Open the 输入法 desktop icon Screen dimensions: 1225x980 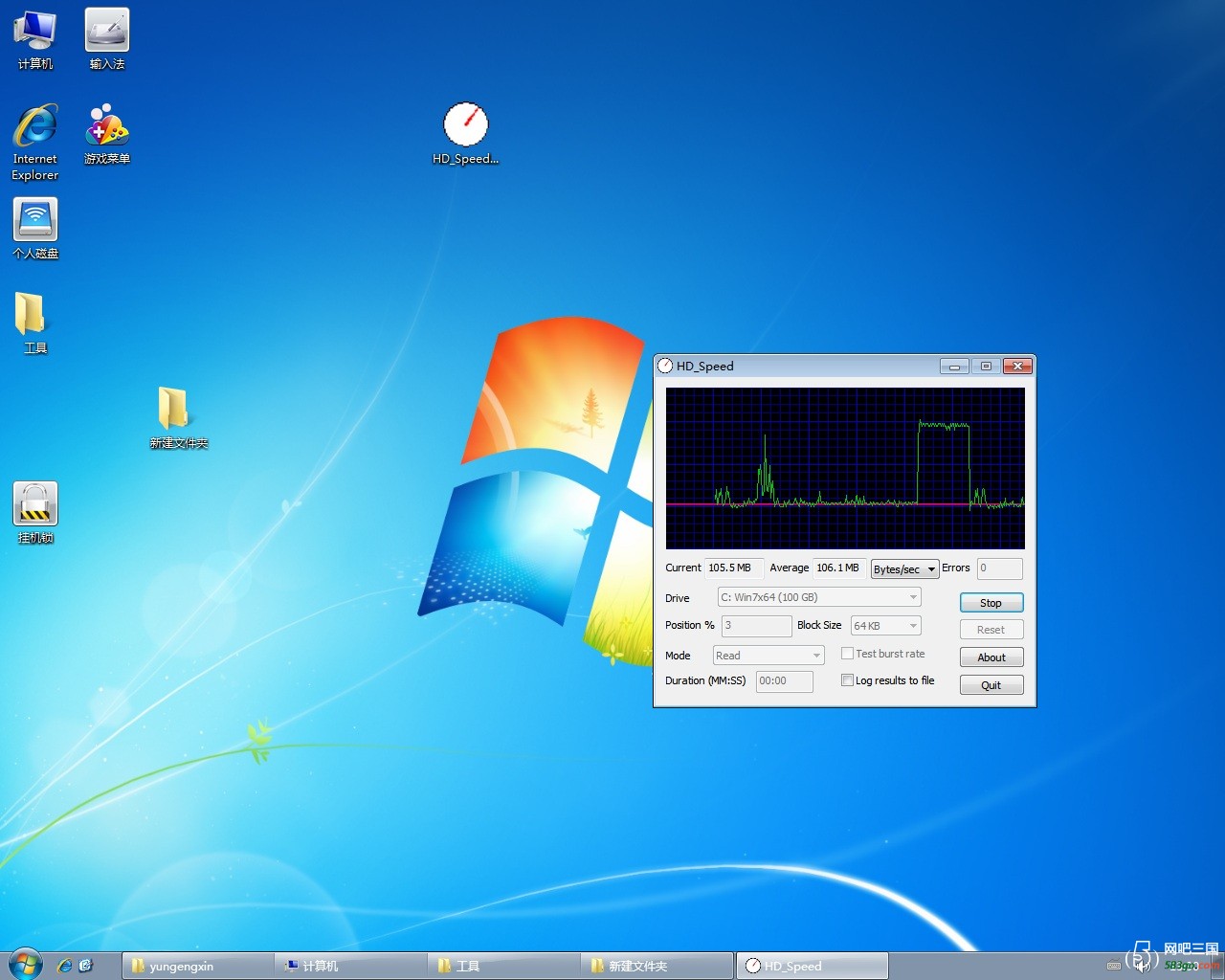pyautogui.click(x=107, y=39)
